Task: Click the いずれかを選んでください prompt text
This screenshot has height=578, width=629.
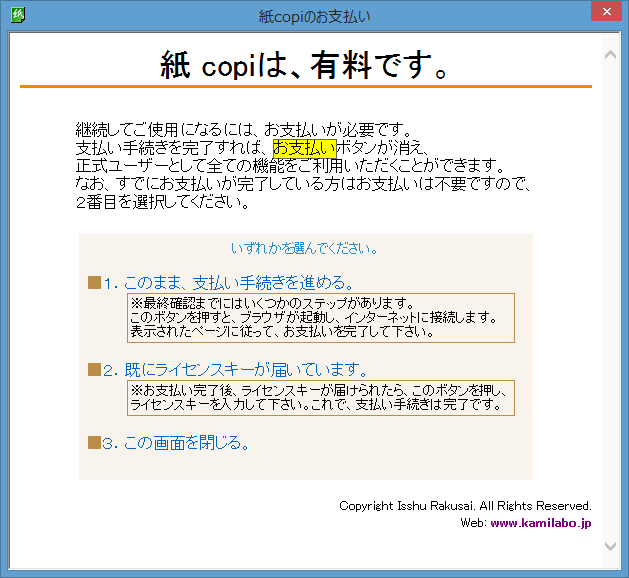Action: click(305, 248)
